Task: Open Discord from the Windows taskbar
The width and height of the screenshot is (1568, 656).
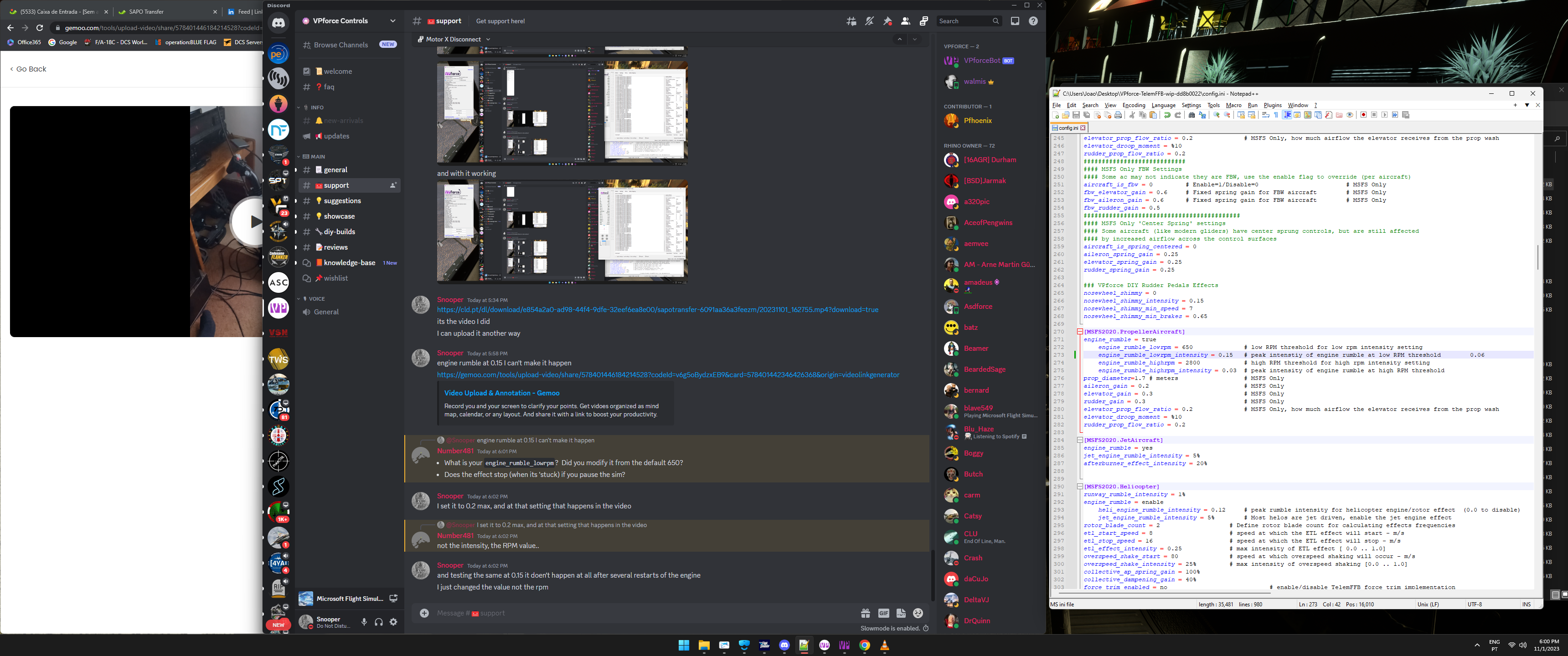Action: click(x=784, y=646)
